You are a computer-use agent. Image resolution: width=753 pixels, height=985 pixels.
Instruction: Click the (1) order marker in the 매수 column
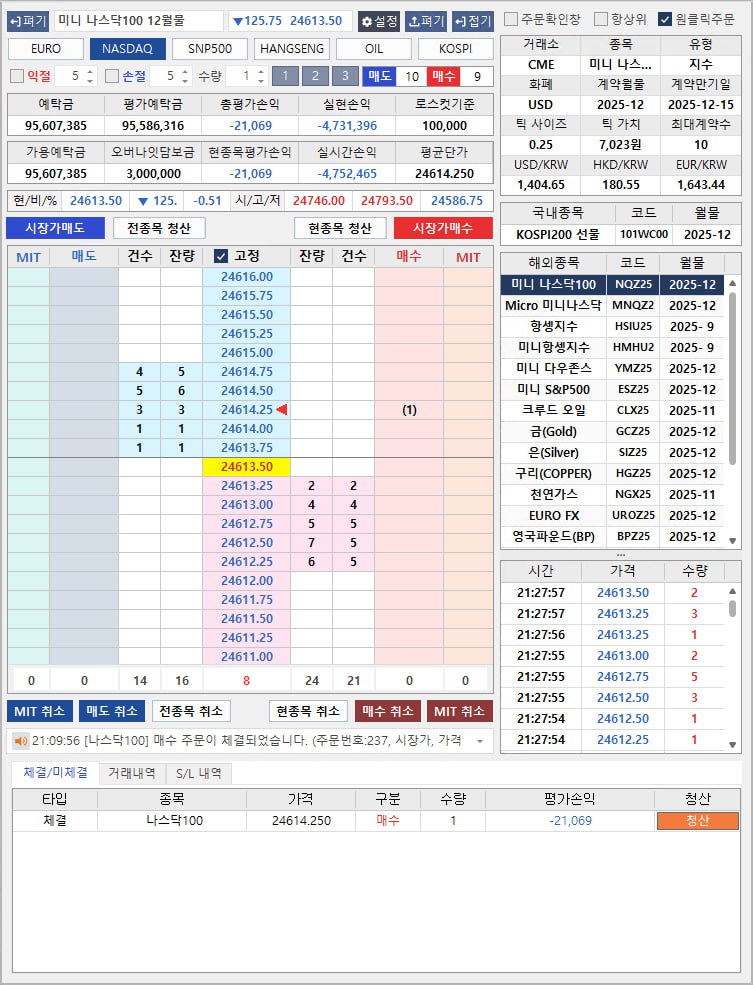[x=409, y=410]
